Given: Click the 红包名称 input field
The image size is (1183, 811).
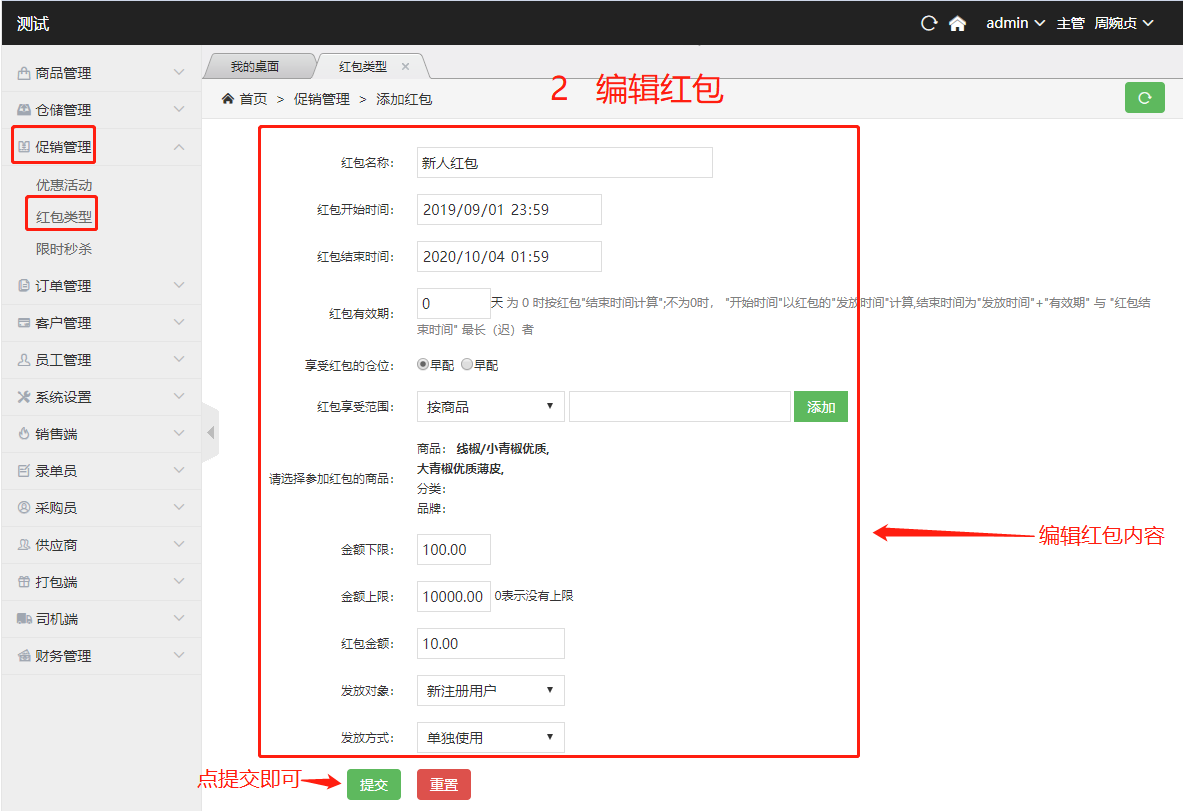Looking at the screenshot, I should click(x=564, y=163).
